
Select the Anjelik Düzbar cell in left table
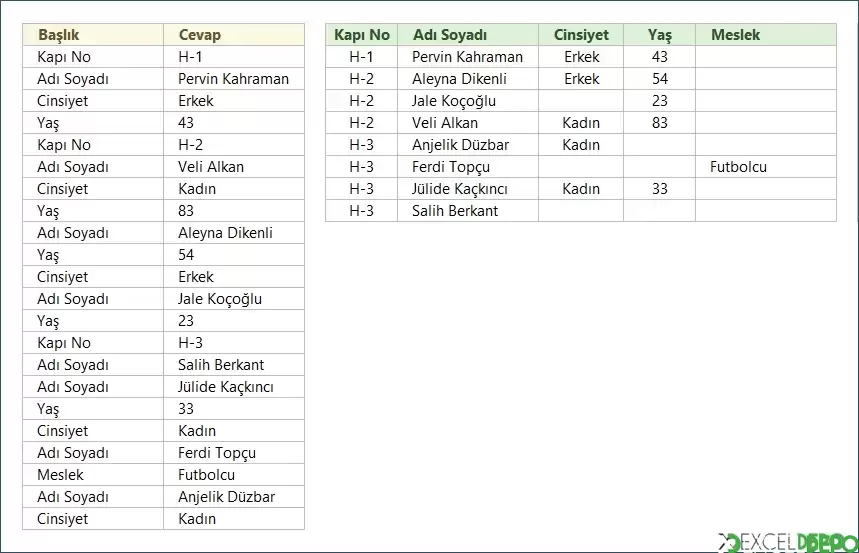(x=234, y=497)
